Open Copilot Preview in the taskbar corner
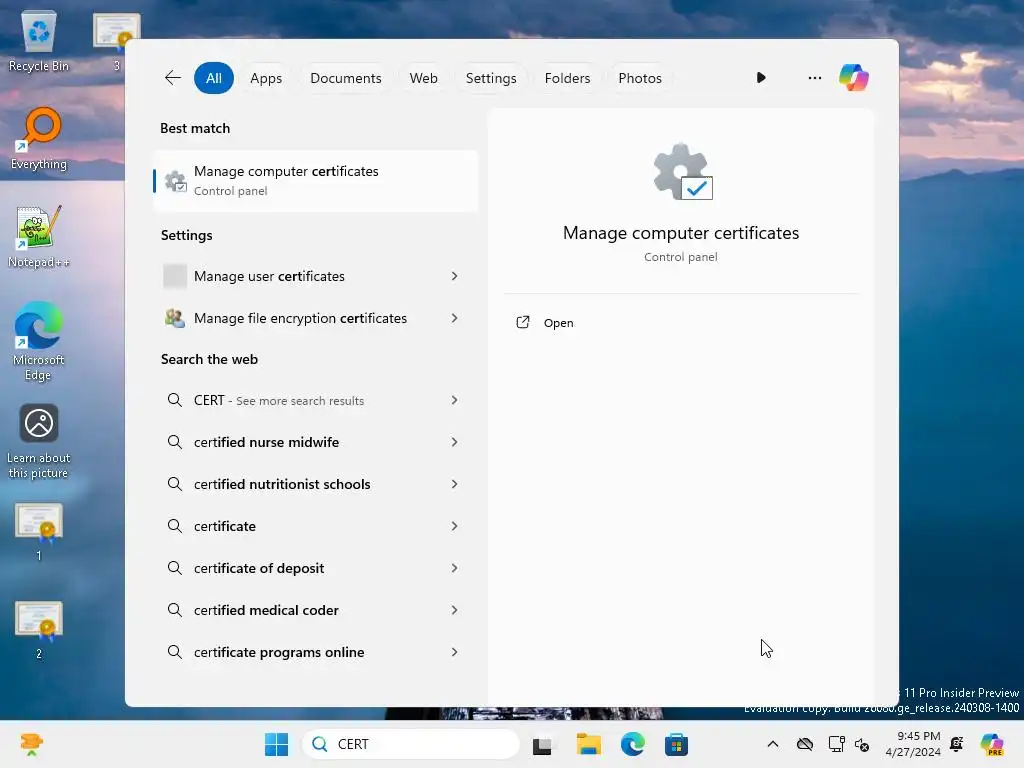1024x768 pixels. tap(992, 744)
